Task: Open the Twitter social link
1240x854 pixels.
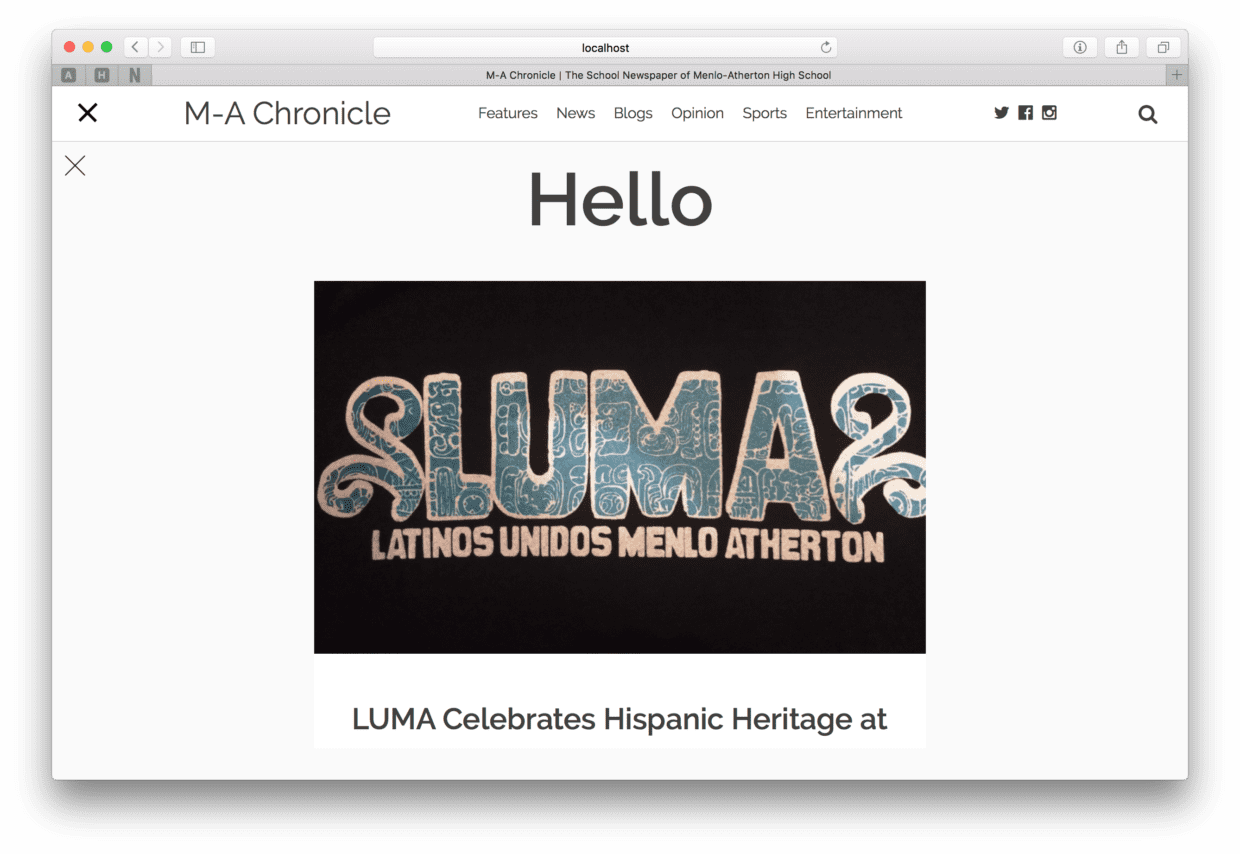Action: pos(1001,113)
